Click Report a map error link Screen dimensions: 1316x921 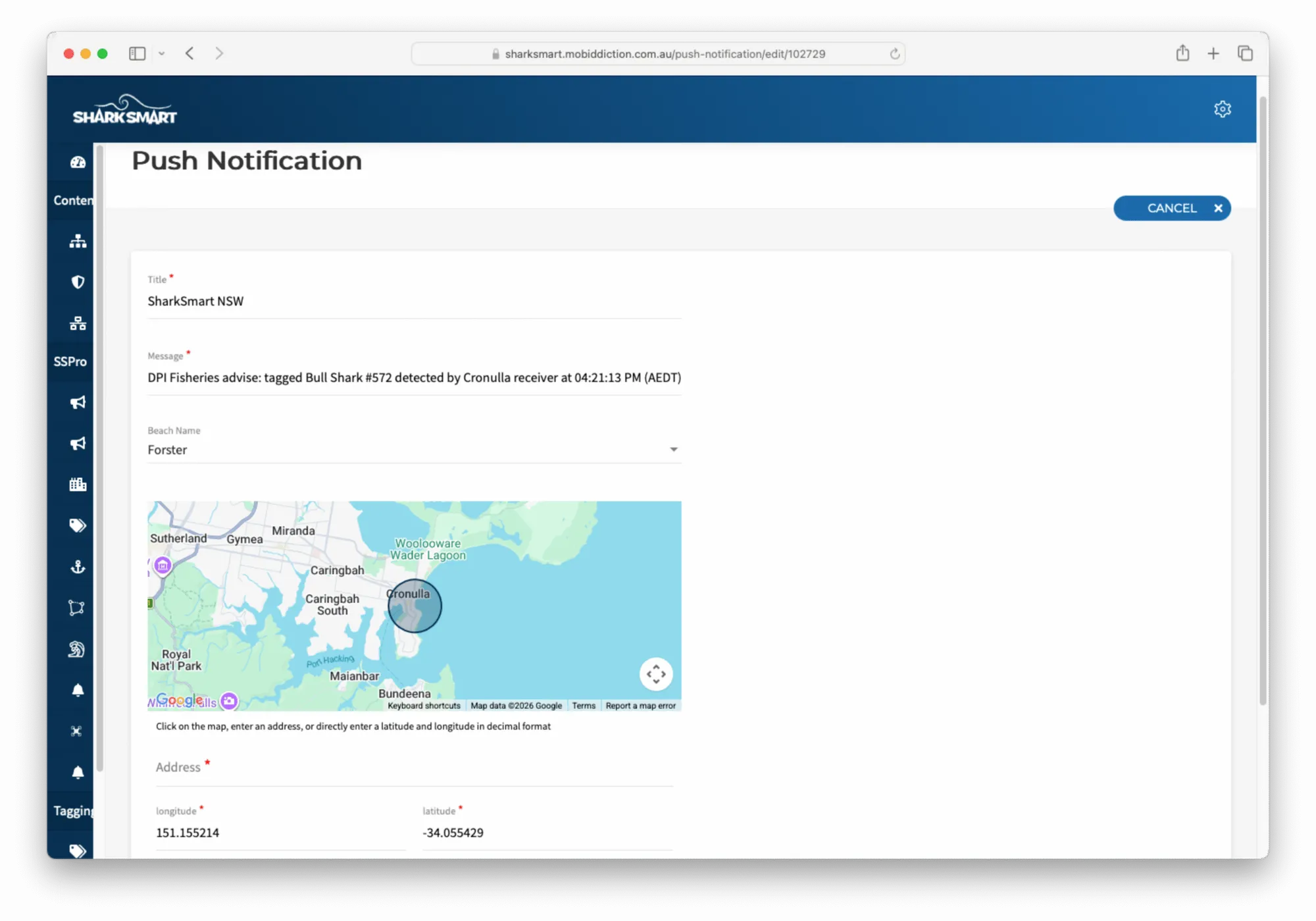click(640, 706)
